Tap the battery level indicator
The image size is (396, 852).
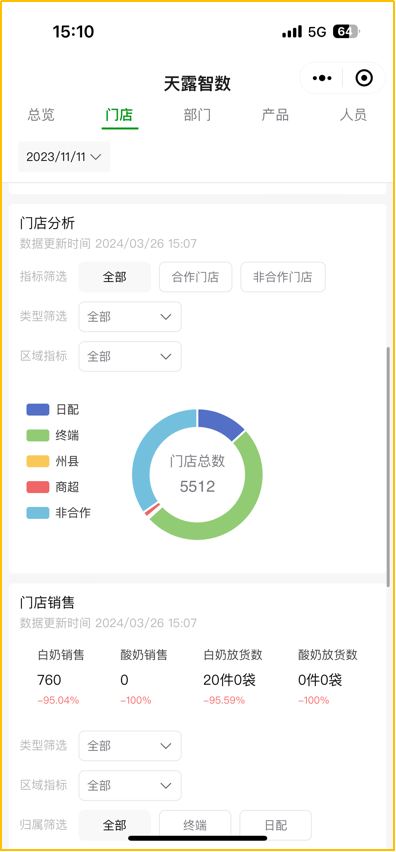[x=345, y=32]
